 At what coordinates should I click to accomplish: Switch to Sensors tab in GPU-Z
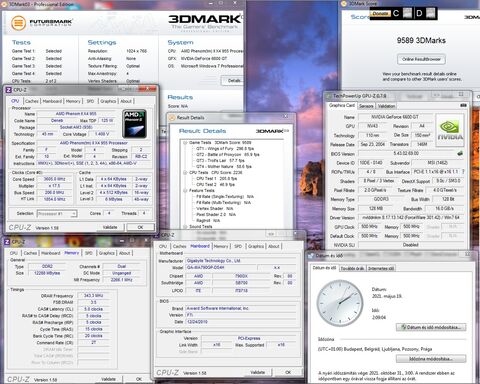[366, 106]
